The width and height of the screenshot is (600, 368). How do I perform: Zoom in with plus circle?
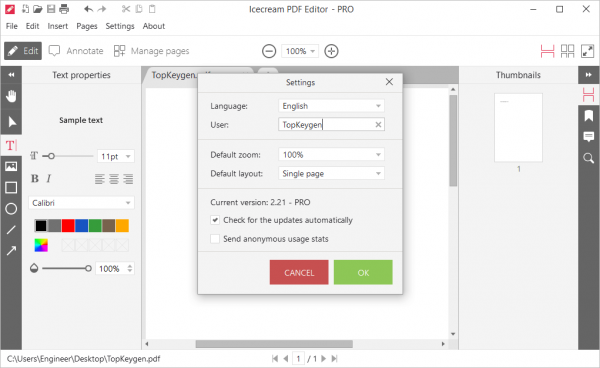pos(331,51)
